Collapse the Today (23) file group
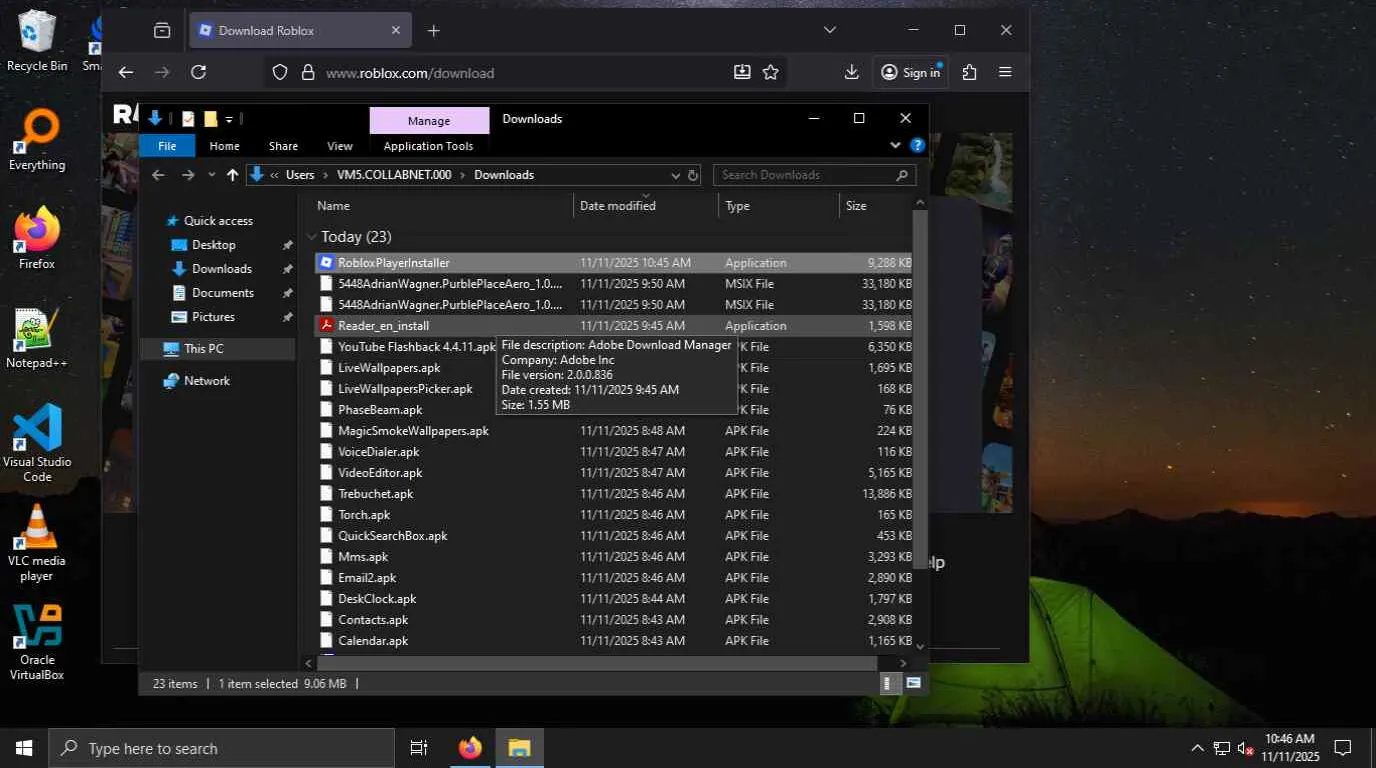The image size is (1376, 768). [x=312, y=237]
